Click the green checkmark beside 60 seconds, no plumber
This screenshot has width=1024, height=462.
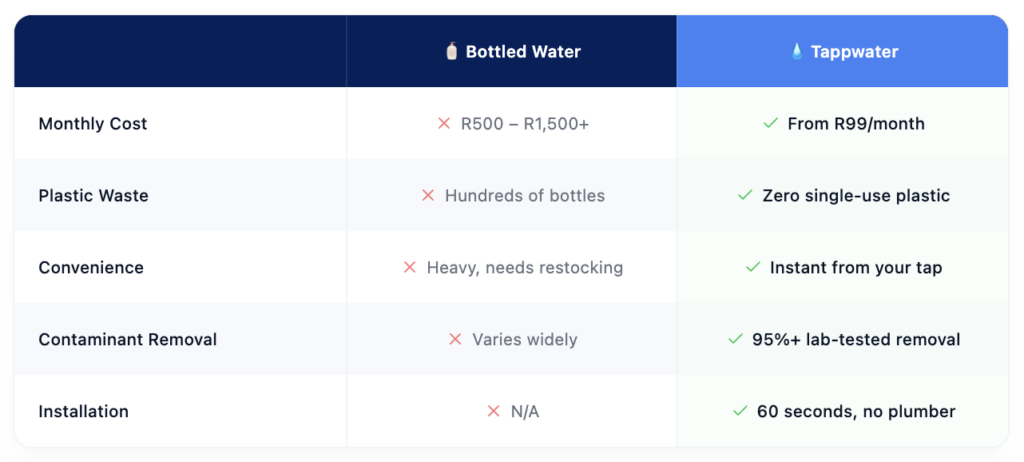(740, 411)
